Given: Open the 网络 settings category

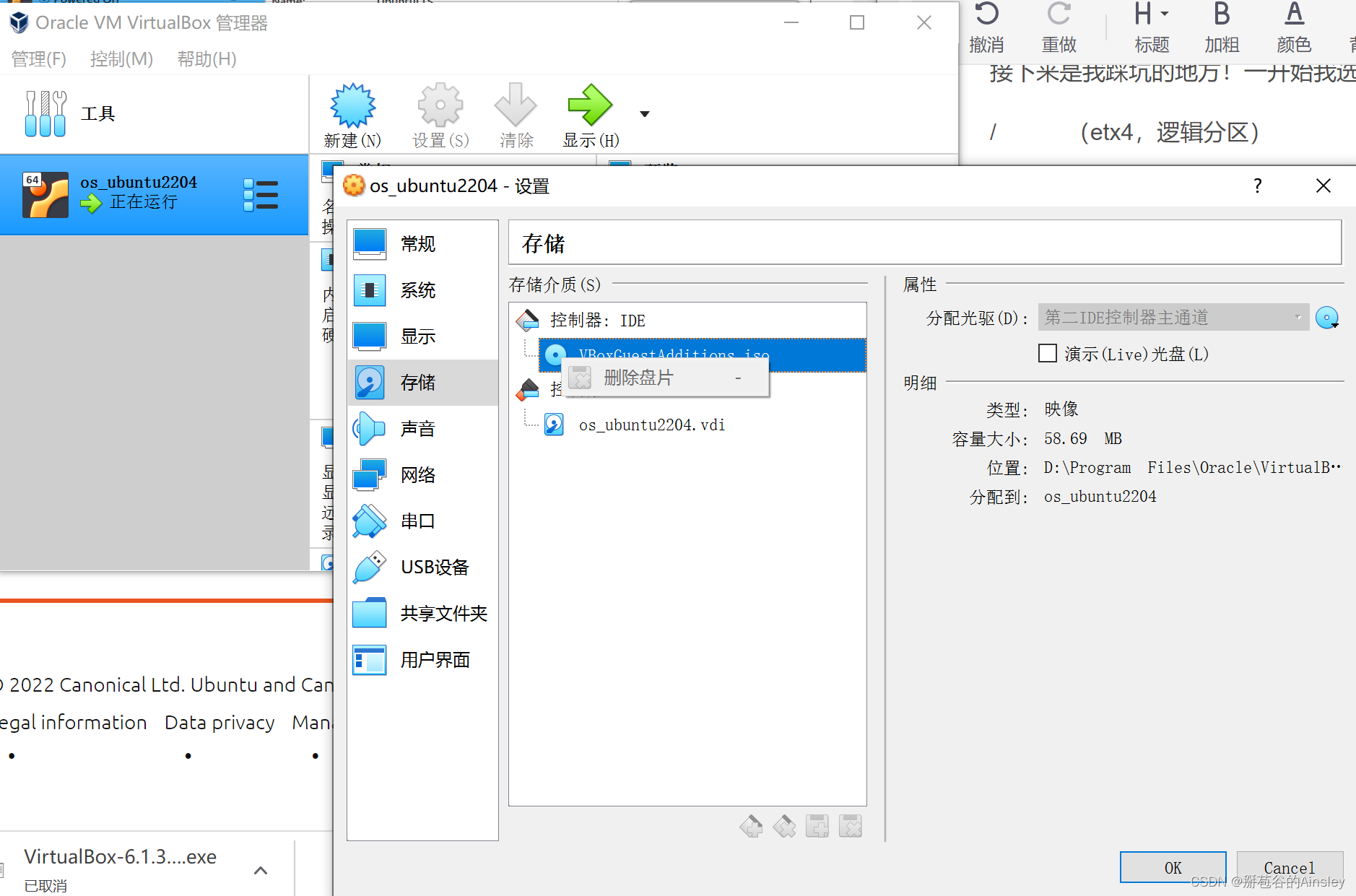Looking at the screenshot, I should point(423,475).
